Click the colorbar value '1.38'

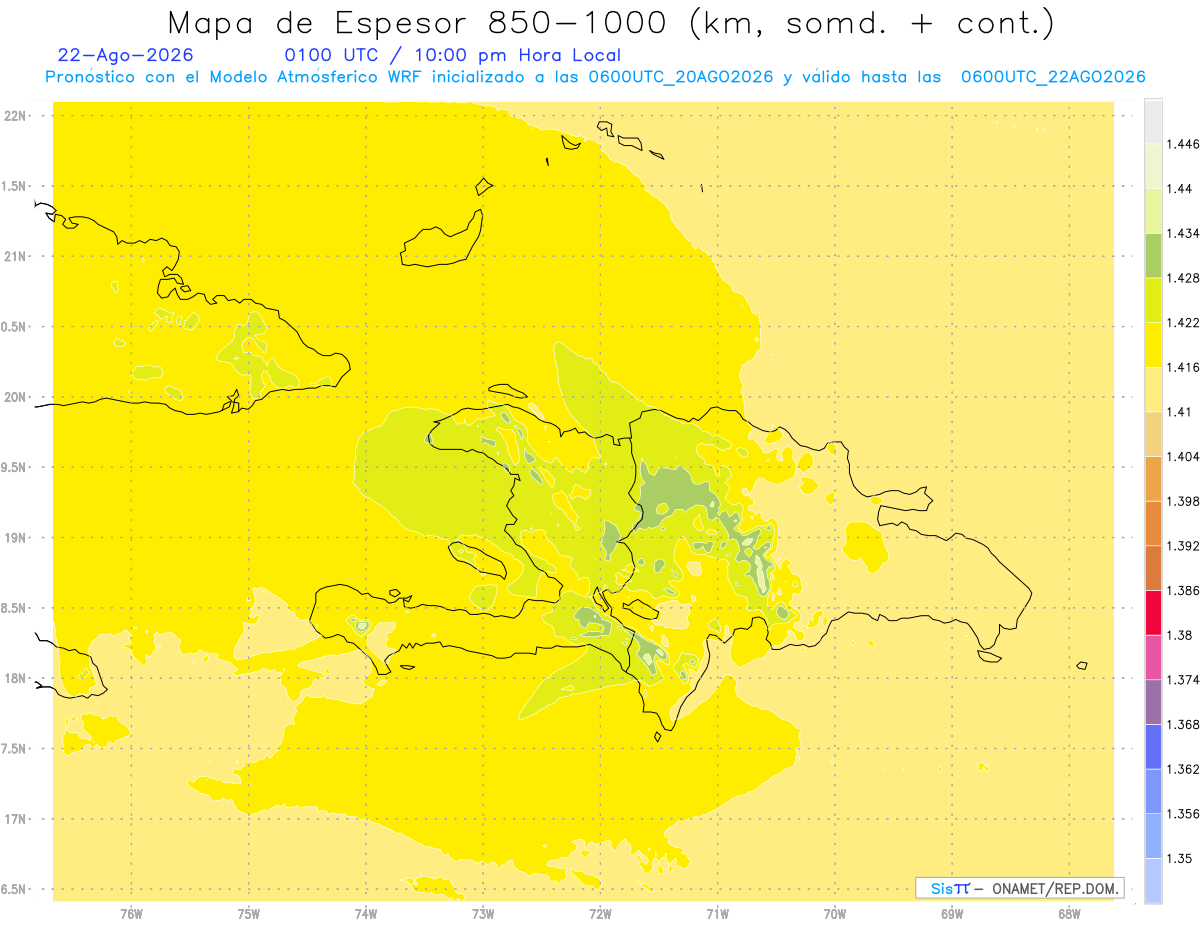(x=1180, y=635)
